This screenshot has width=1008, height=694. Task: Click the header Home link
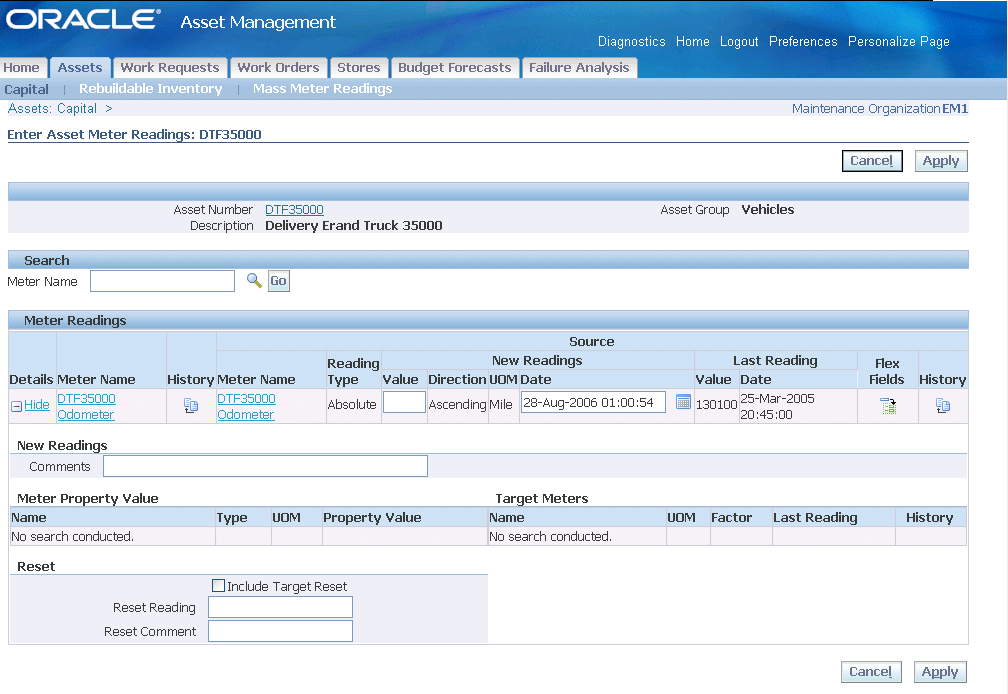692,41
